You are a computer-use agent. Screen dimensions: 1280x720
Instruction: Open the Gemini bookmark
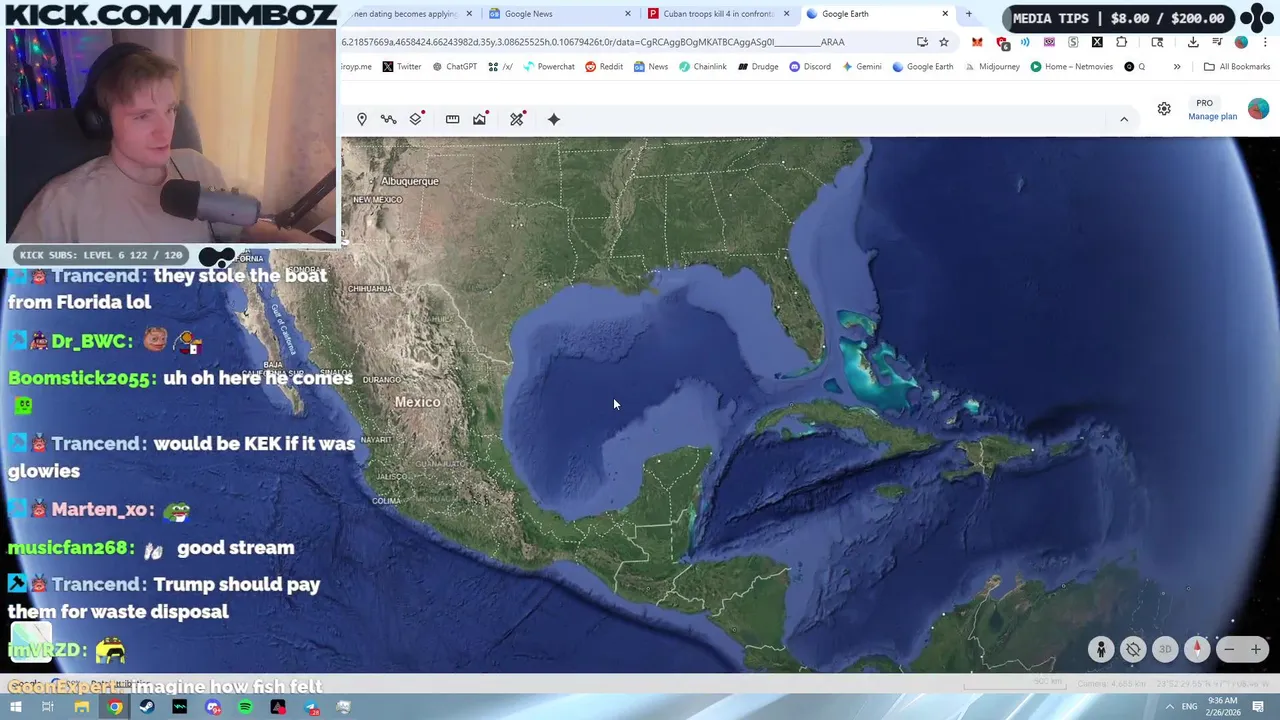click(x=862, y=67)
